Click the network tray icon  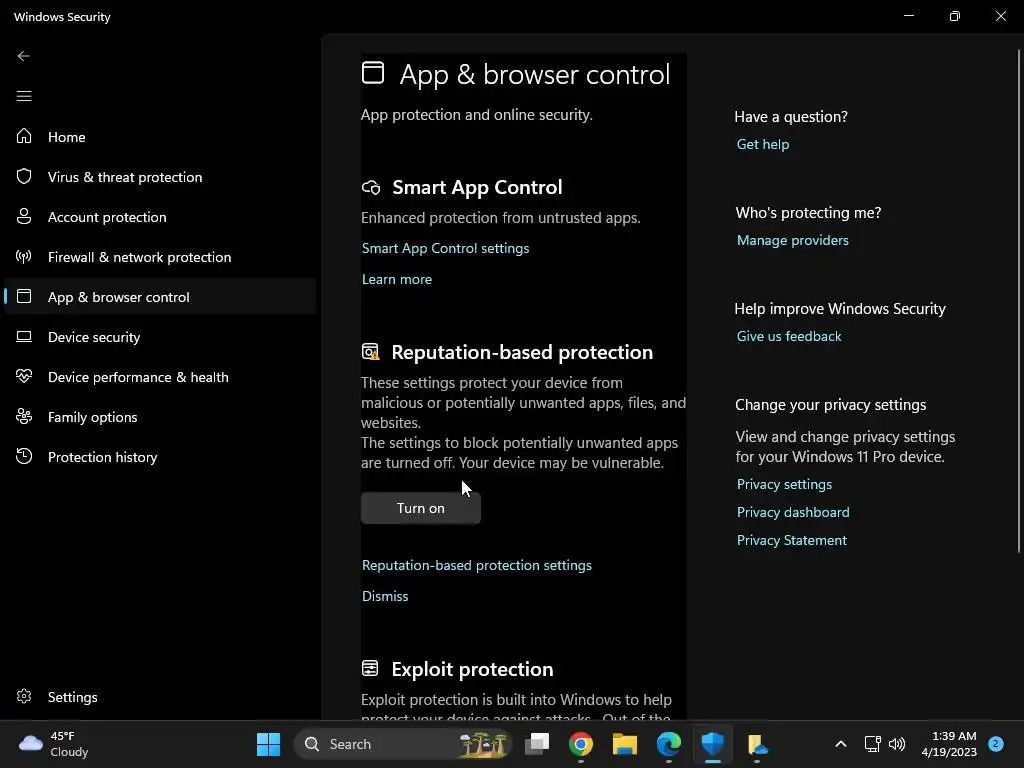click(872, 744)
